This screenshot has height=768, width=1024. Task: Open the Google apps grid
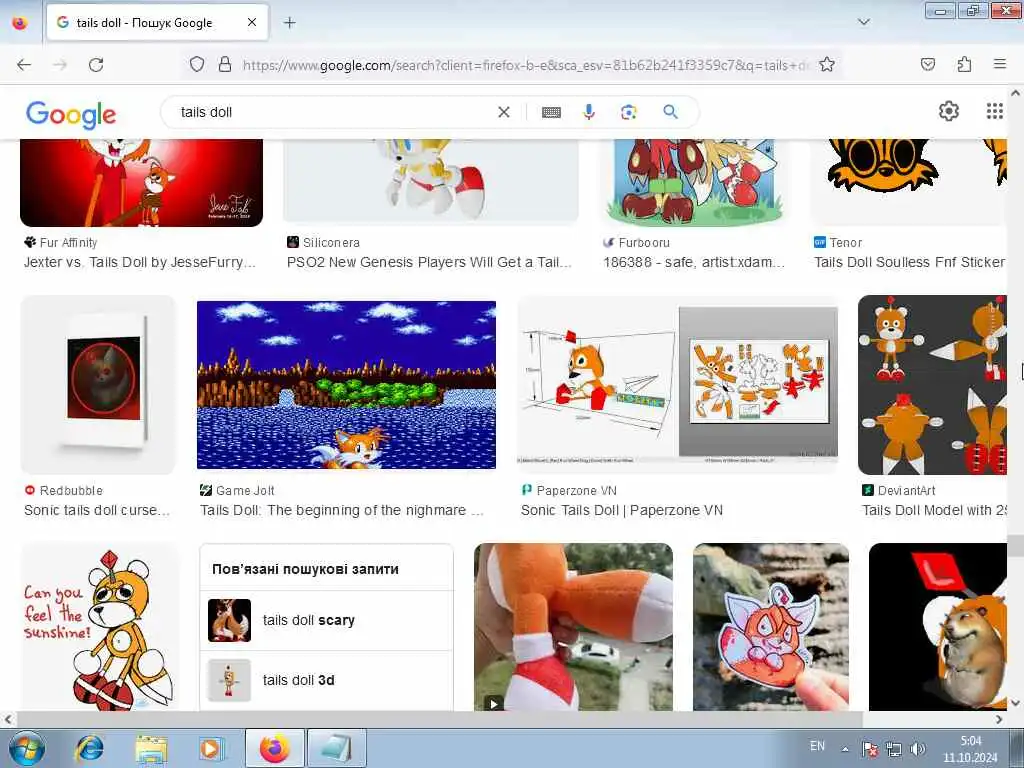pos(994,112)
